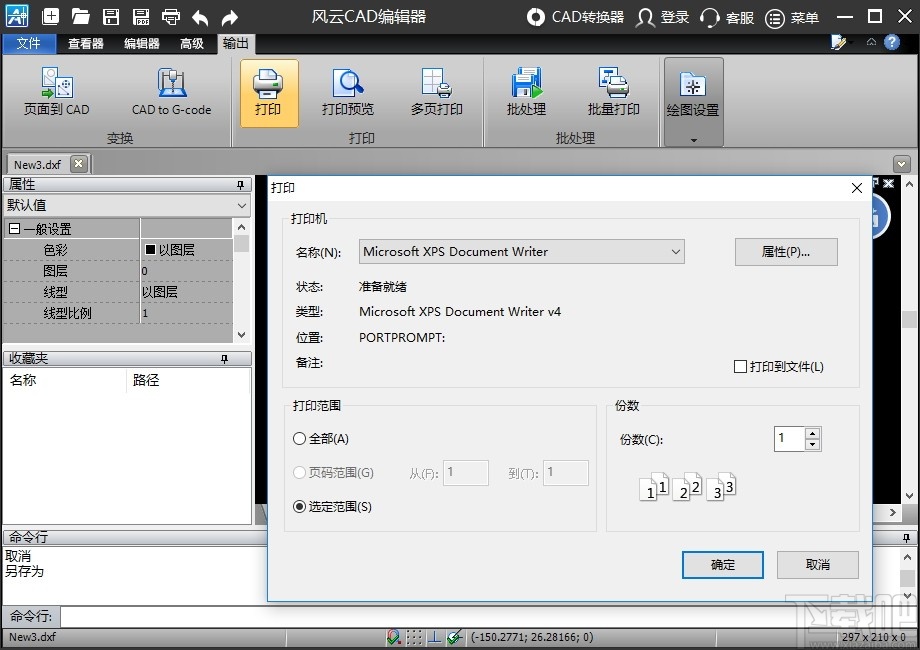Click the 从(F) page number field
Image resolution: width=920 pixels, height=650 pixels.
coord(466,473)
